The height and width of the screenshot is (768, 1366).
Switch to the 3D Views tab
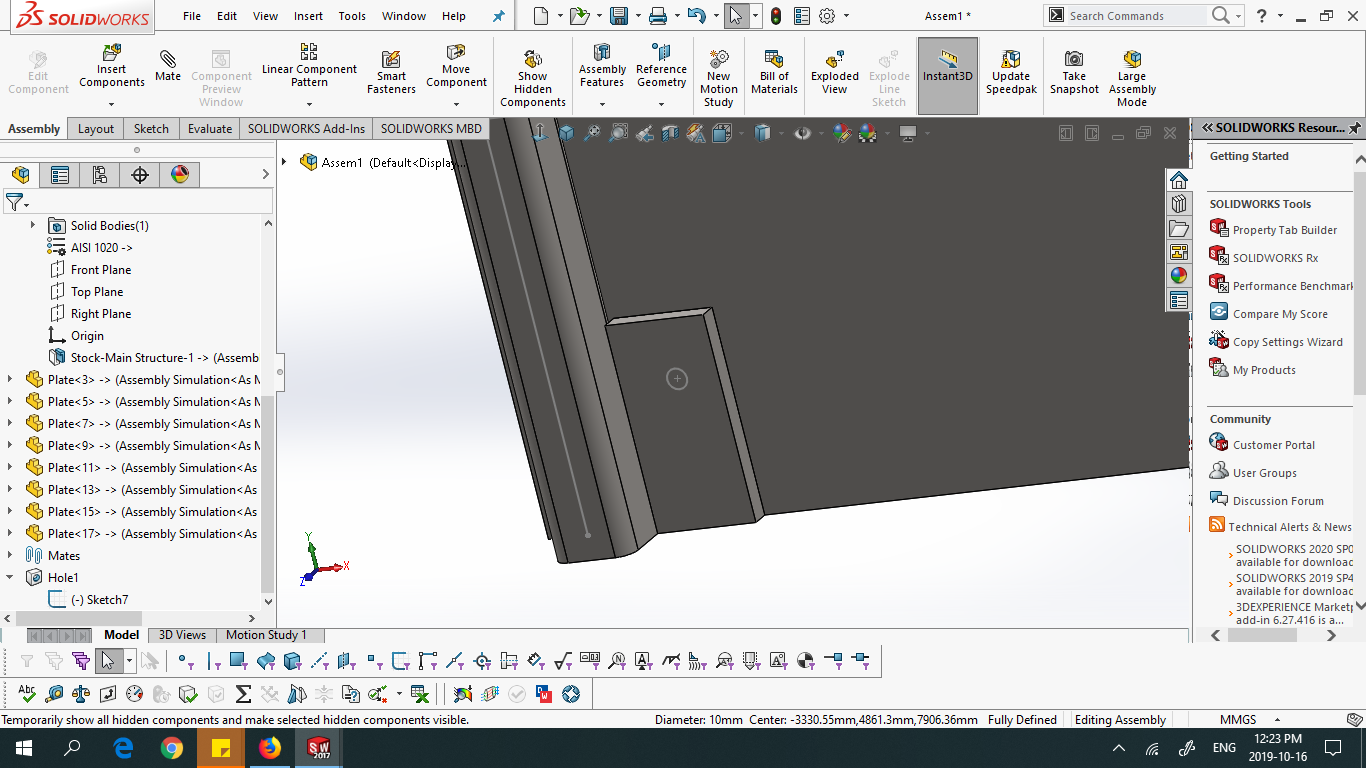(x=182, y=634)
